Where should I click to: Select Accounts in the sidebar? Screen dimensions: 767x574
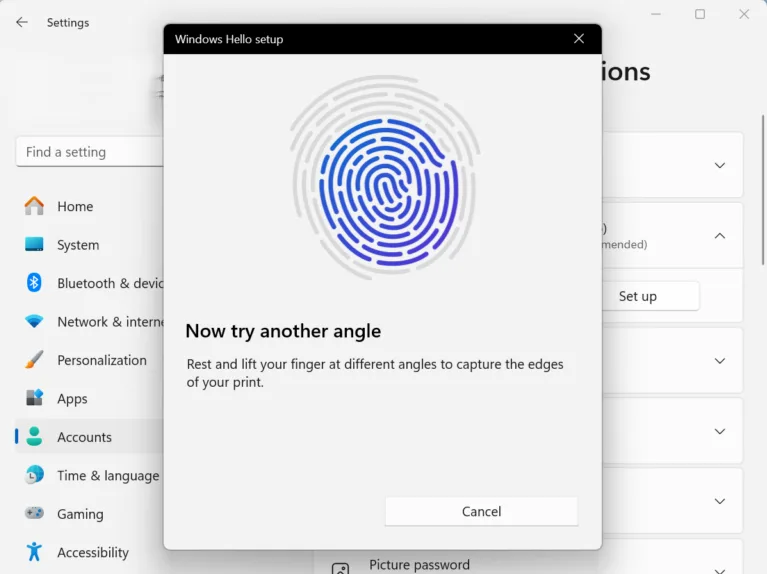pyautogui.click(x=89, y=436)
